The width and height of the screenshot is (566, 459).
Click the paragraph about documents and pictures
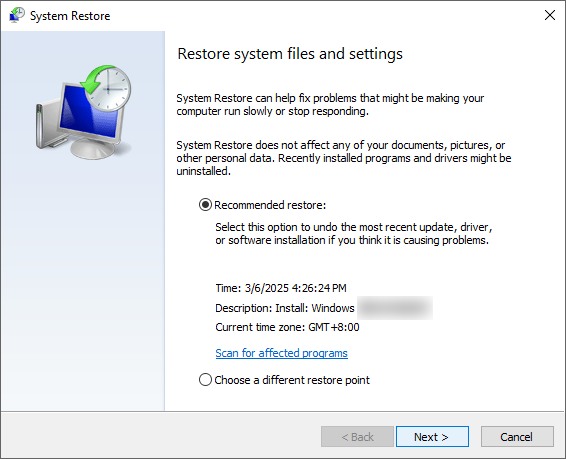pyautogui.click(x=344, y=158)
